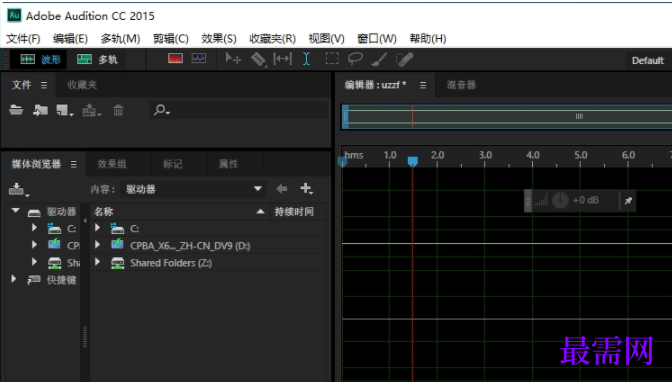Viewport: 672px width, 382px height.
Task: Open the 编辑(E) menu
Action: [x=70, y=39]
